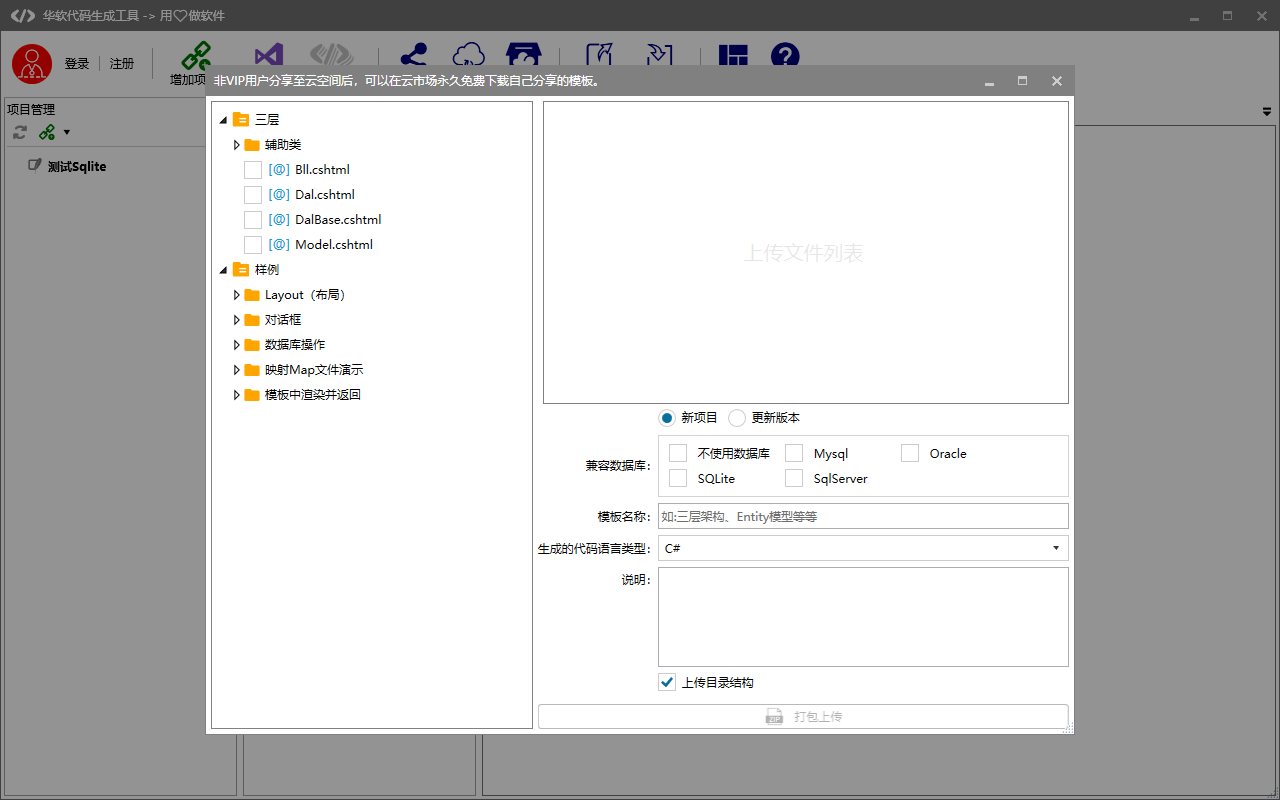This screenshot has width=1280, height=800.
Task: Click the red user avatar icon
Action: [x=32, y=64]
